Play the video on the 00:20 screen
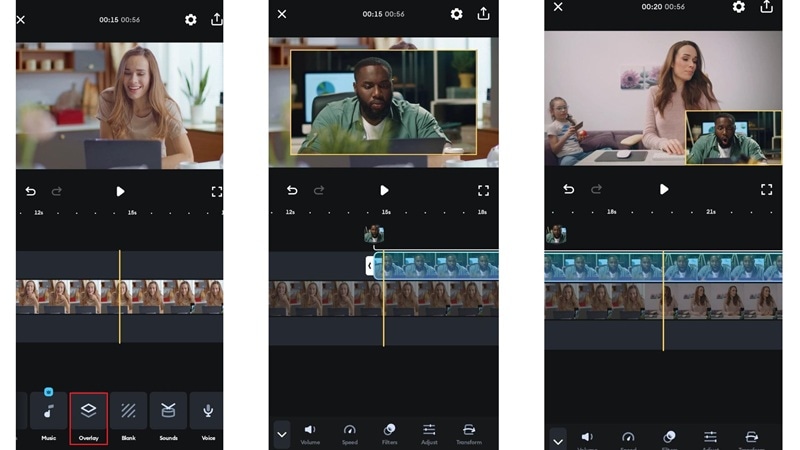Image resolution: width=800 pixels, height=450 pixels. [664, 189]
